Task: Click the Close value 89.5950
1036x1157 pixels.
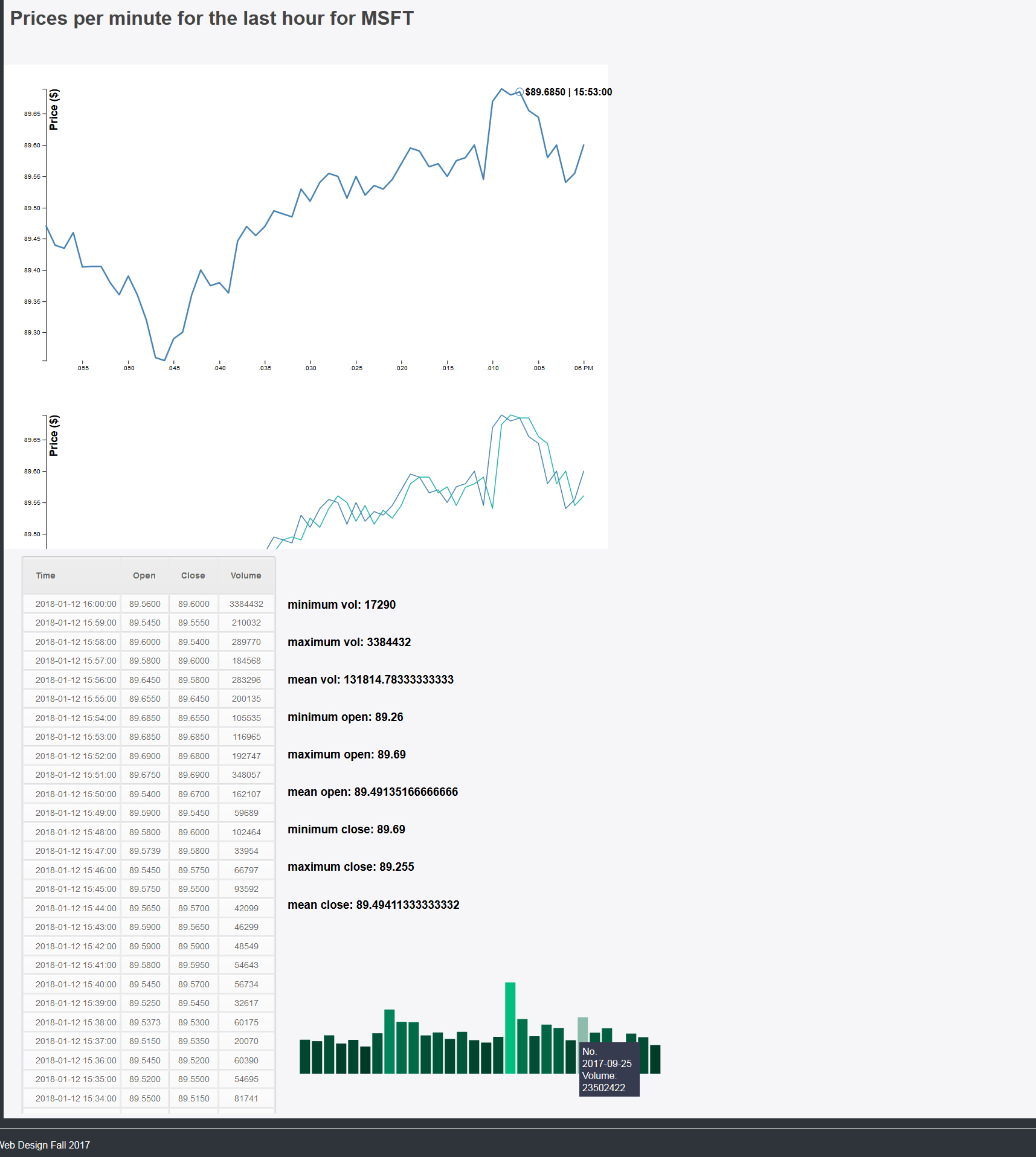Action: pos(194,965)
